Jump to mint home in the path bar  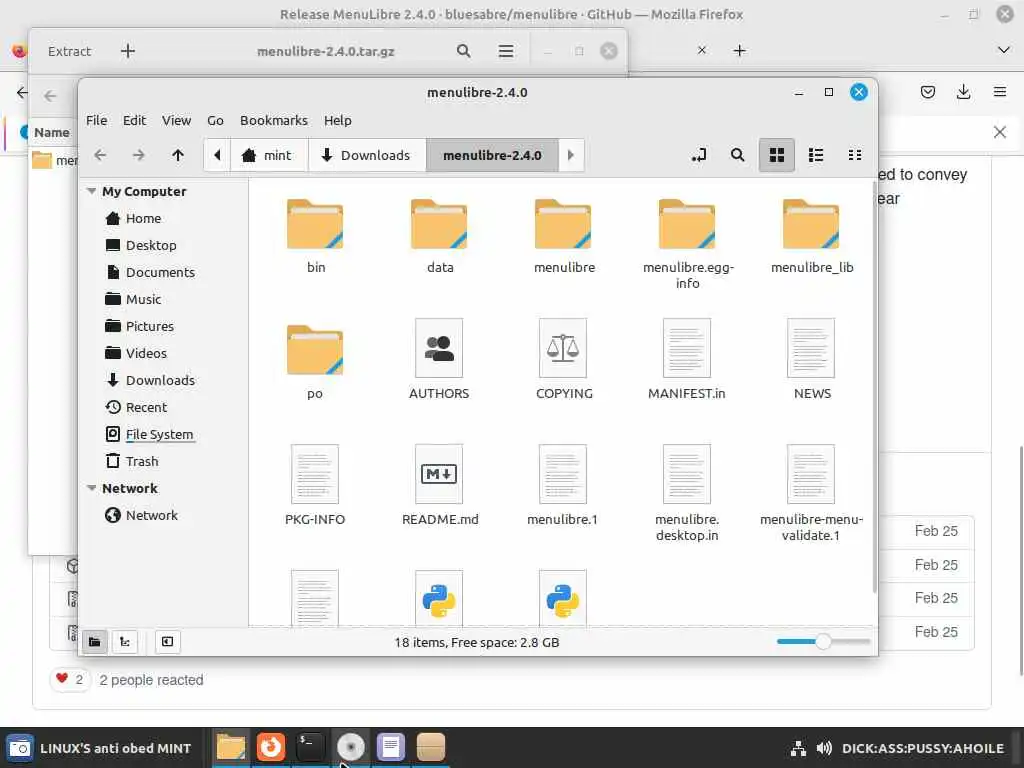[269, 155]
